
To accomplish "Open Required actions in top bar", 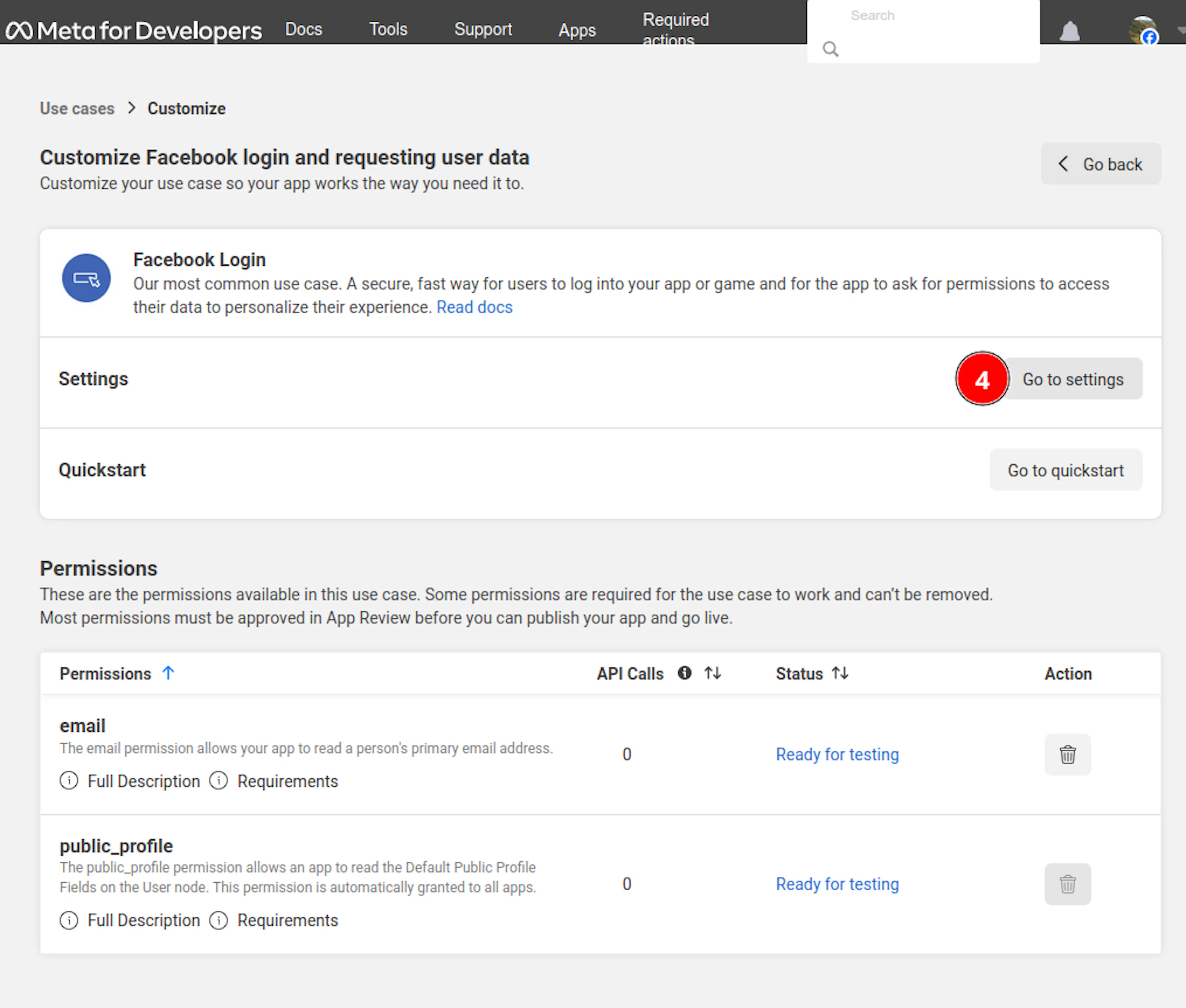I will (675, 29).
